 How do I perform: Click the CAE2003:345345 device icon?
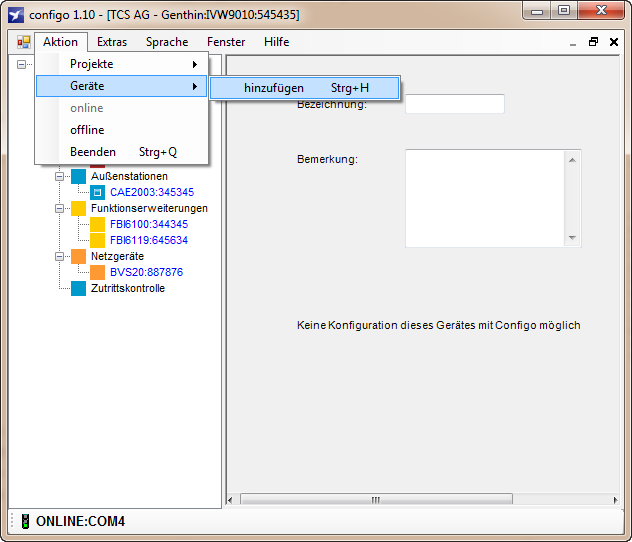(x=97, y=192)
